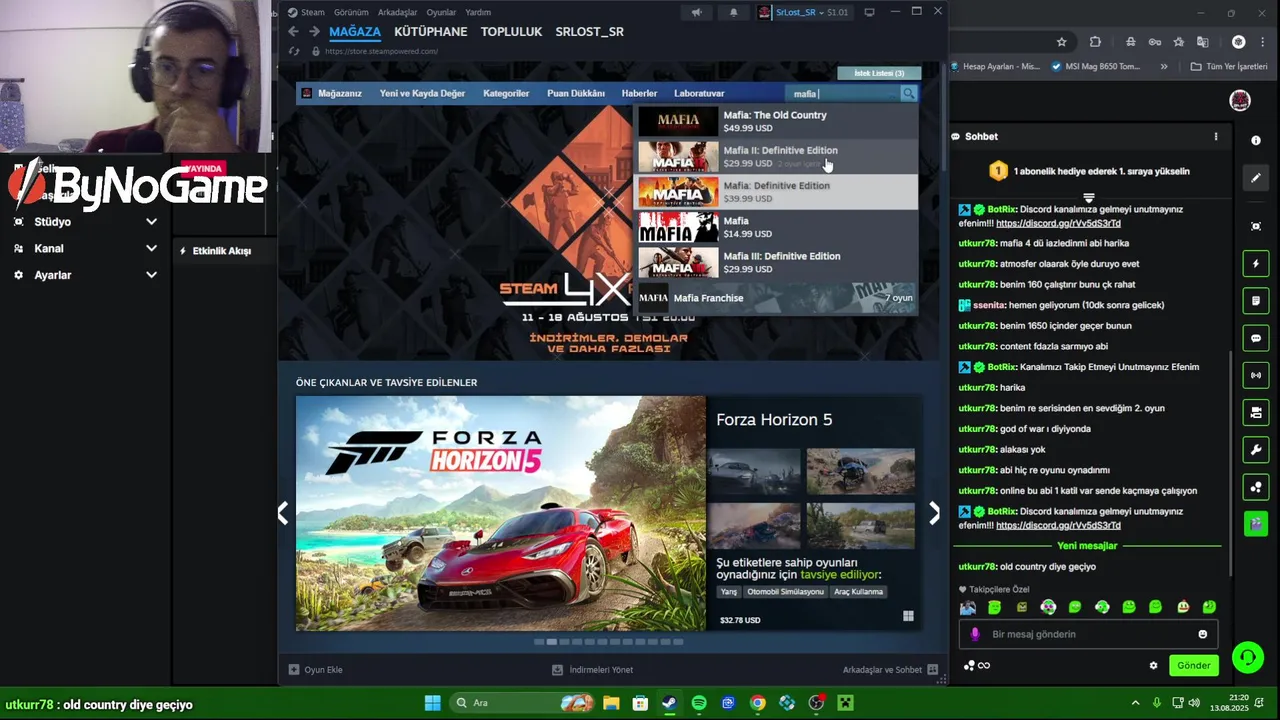This screenshot has width=1280, height=720.
Task: Open the SrLost_SR account dropdown in Steam
Action: tap(803, 12)
